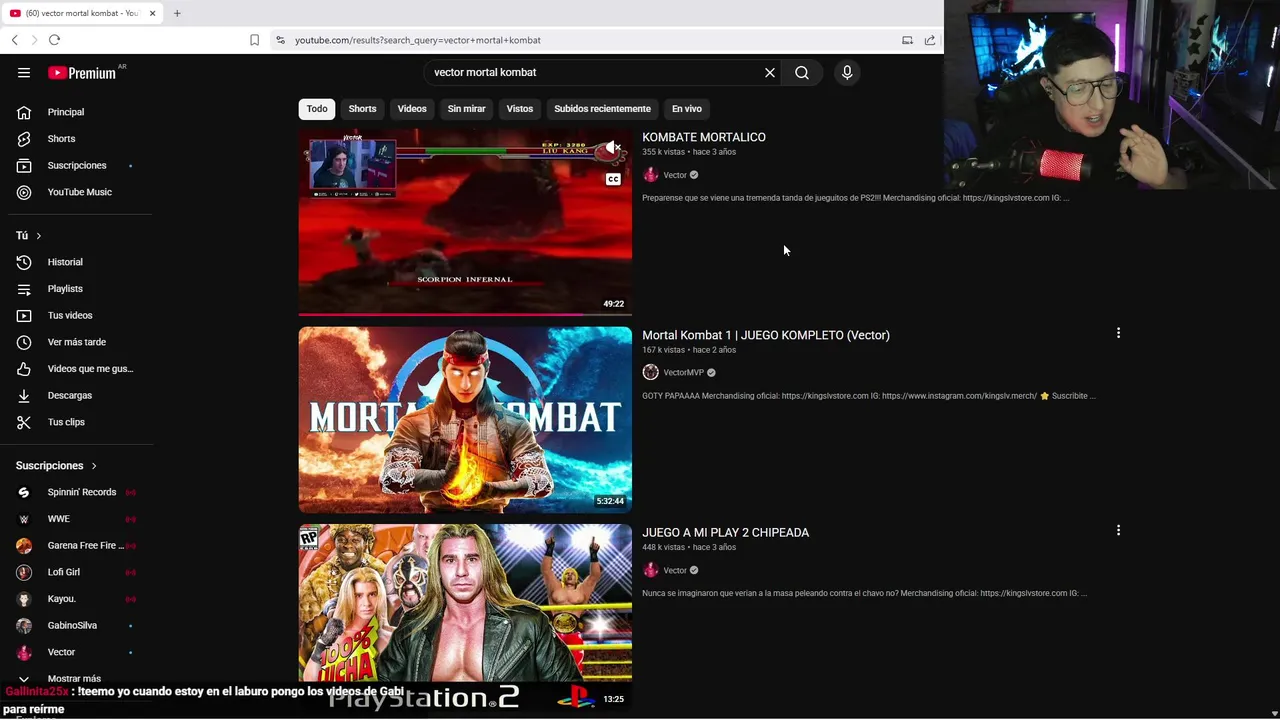
Task: Open the VectorMVP channel link
Action: pos(684,373)
